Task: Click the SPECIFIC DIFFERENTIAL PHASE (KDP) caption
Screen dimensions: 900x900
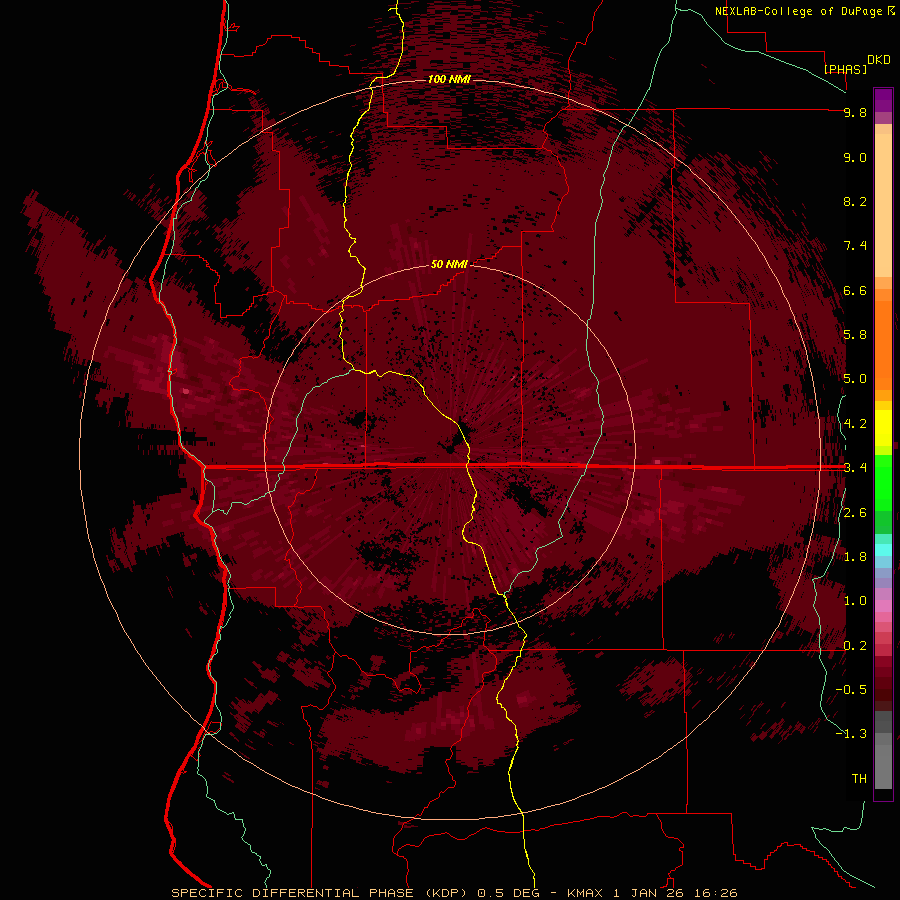Action: (320, 893)
